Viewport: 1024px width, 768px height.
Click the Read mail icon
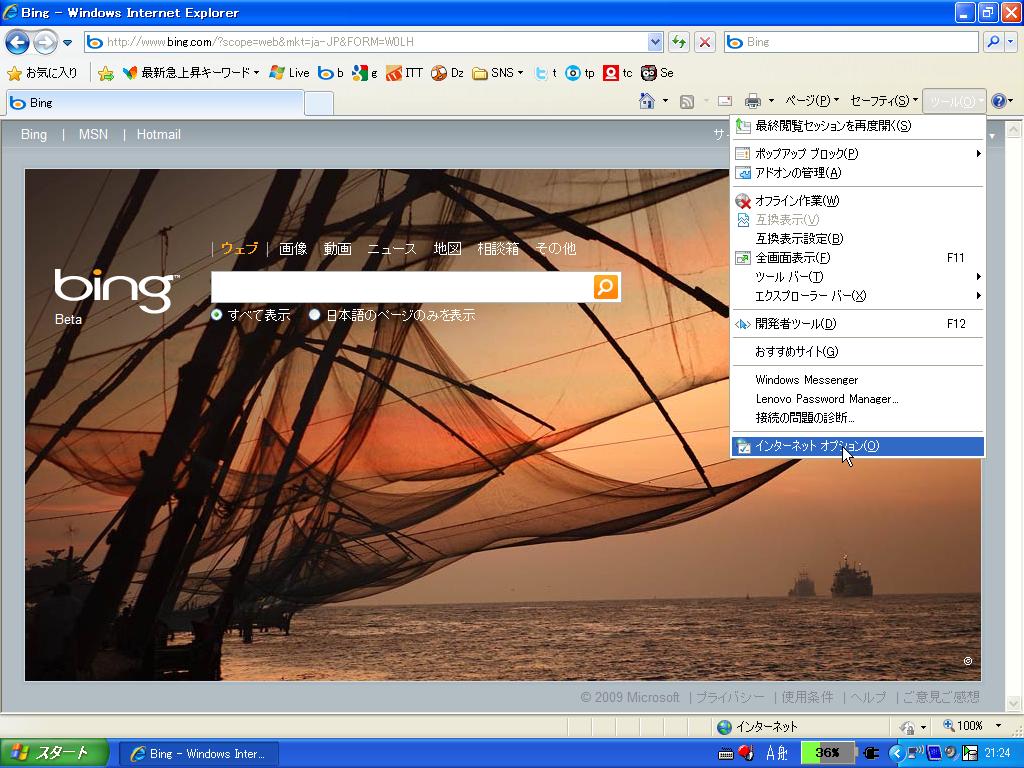725,101
